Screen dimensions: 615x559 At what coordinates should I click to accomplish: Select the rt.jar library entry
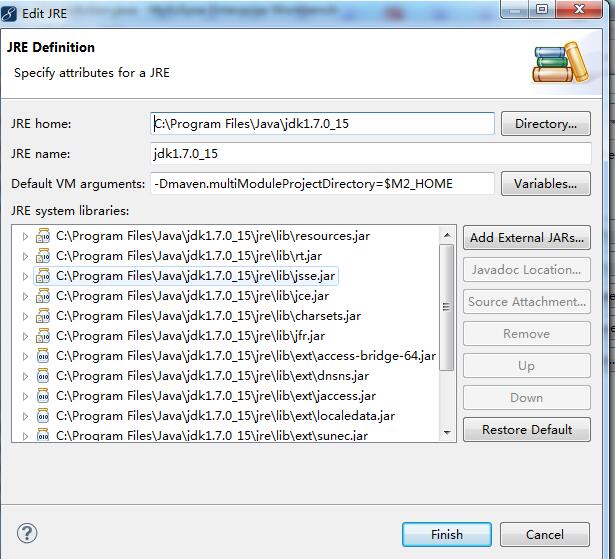[x=189, y=256]
